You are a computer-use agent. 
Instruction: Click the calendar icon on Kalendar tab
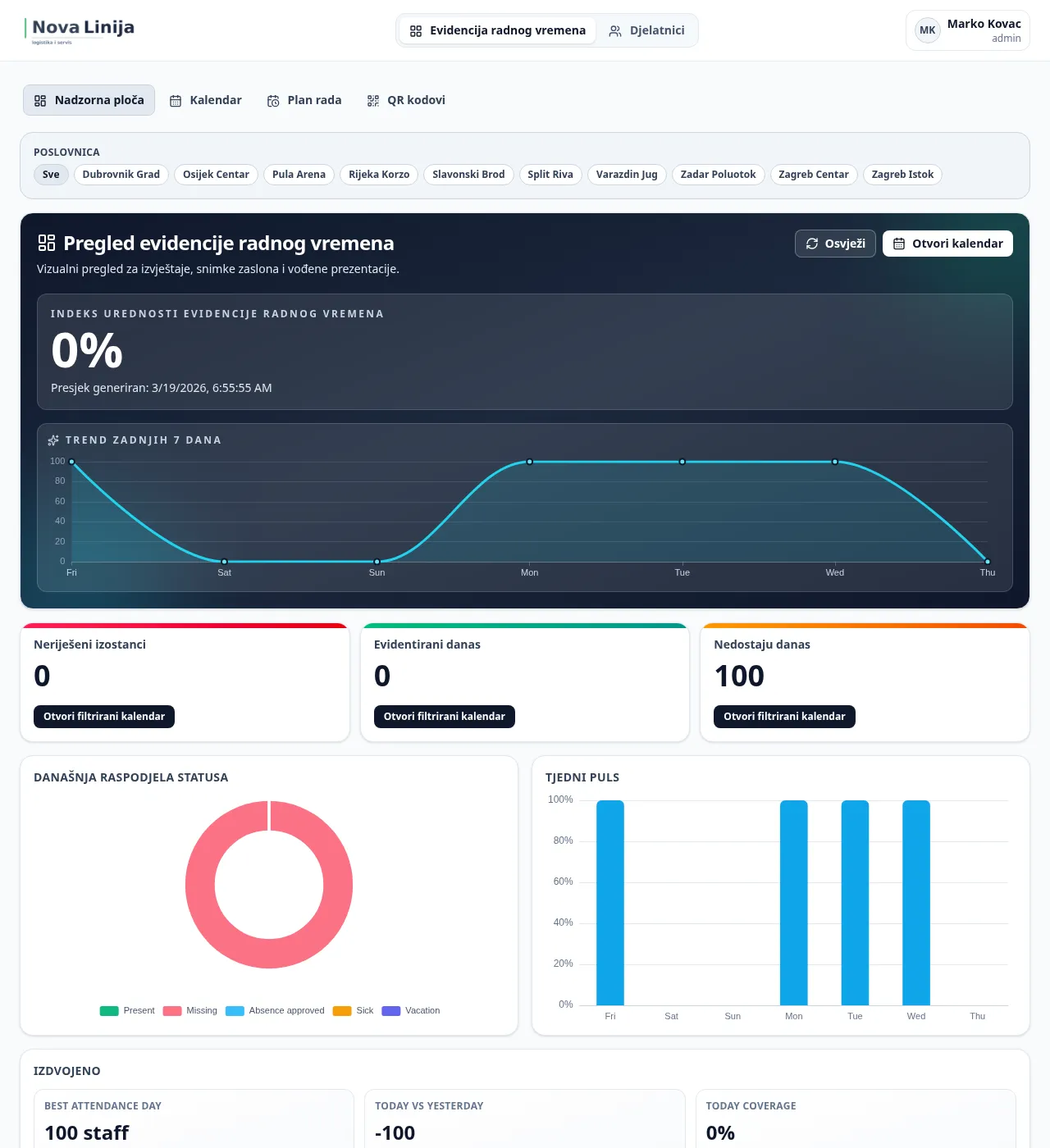click(175, 100)
